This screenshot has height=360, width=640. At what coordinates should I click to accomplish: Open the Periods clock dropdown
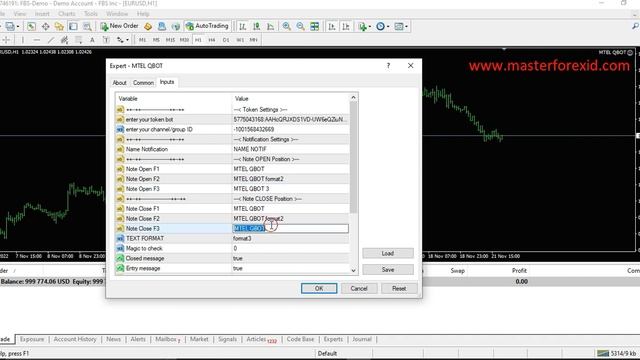click(382, 27)
